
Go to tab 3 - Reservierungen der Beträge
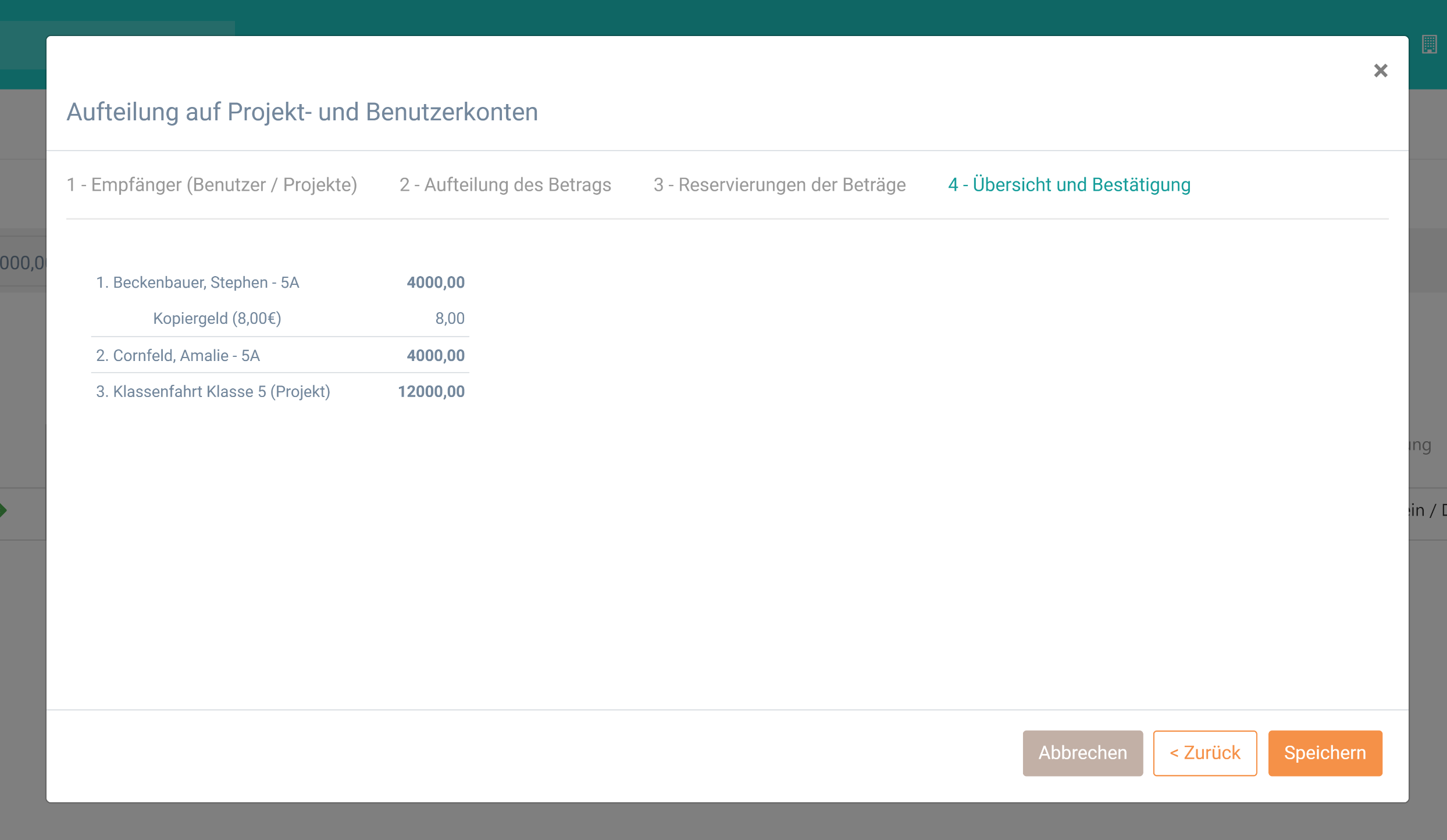[x=779, y=185]
